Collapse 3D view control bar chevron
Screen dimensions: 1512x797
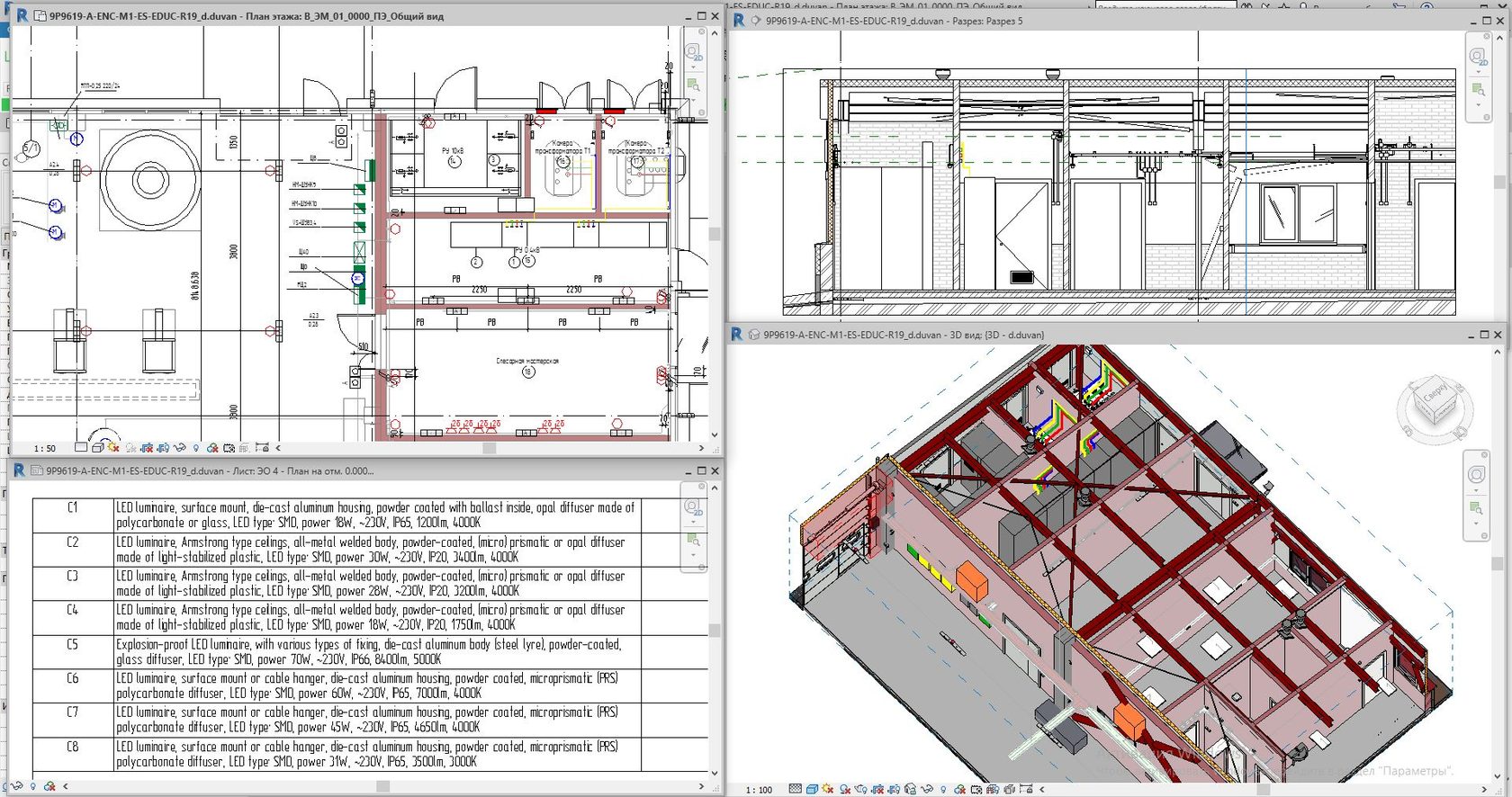[x=1041, y=789]
